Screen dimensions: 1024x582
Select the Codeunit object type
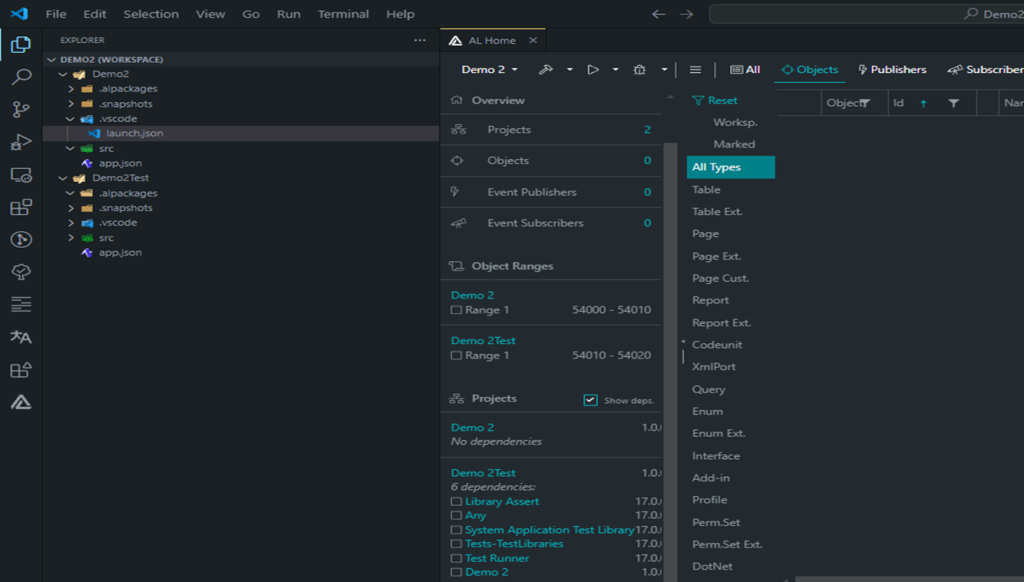point(717,345)
